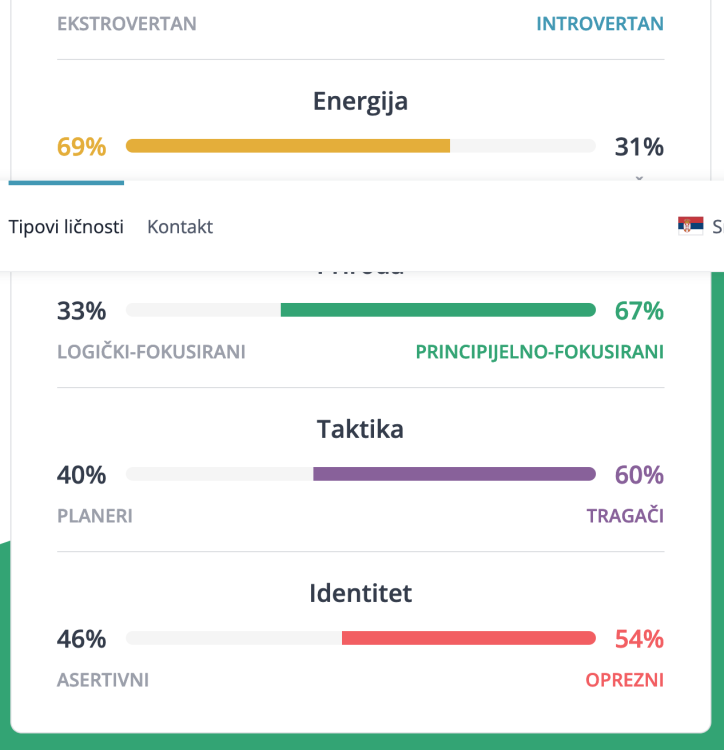Click the TRAGAČI trait label

coord(625,516)
